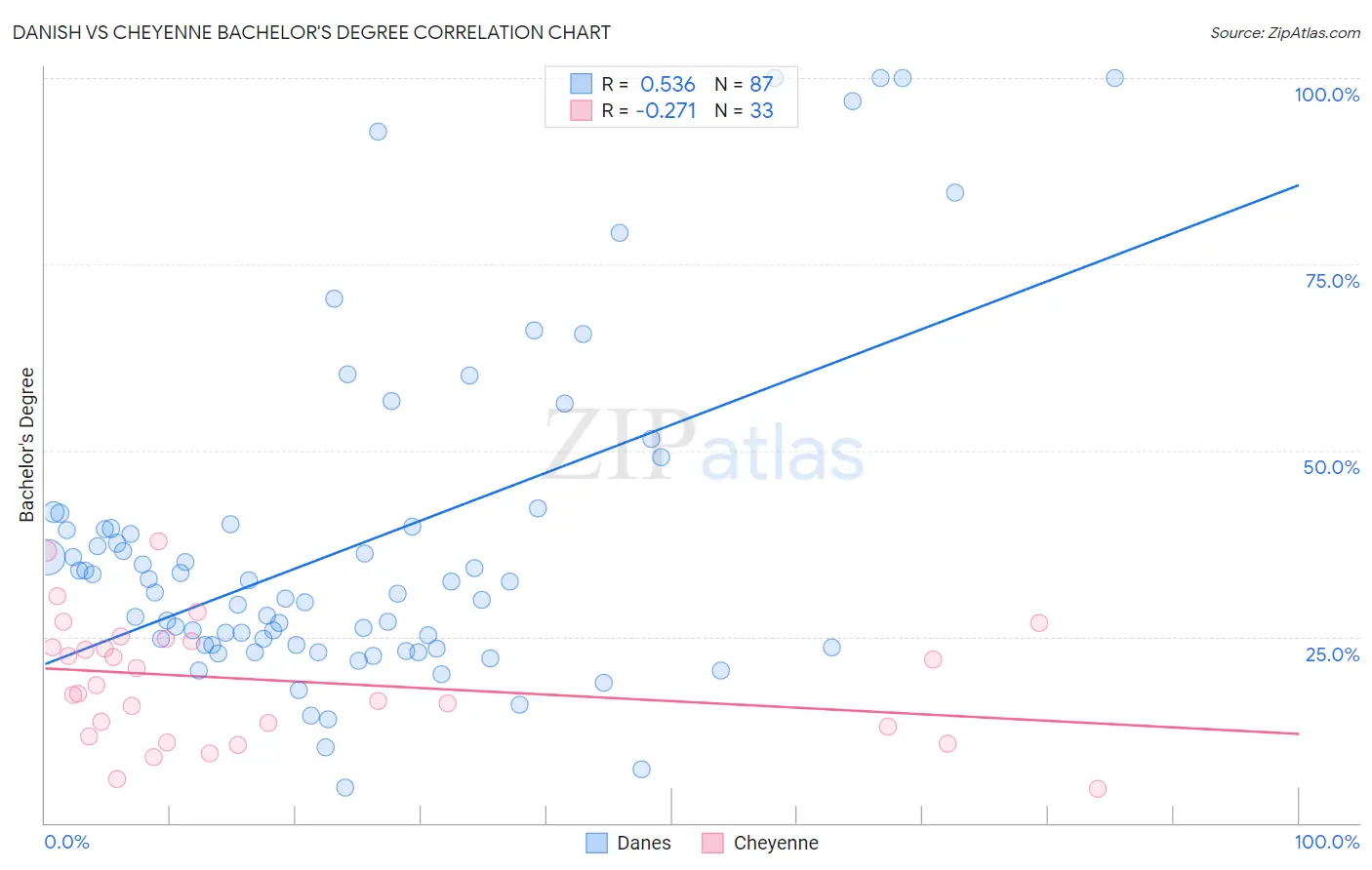This screenshot has width=1372, height=870.
Task: Click the blue R = 0.536 swatch
Action: (581, 84)
